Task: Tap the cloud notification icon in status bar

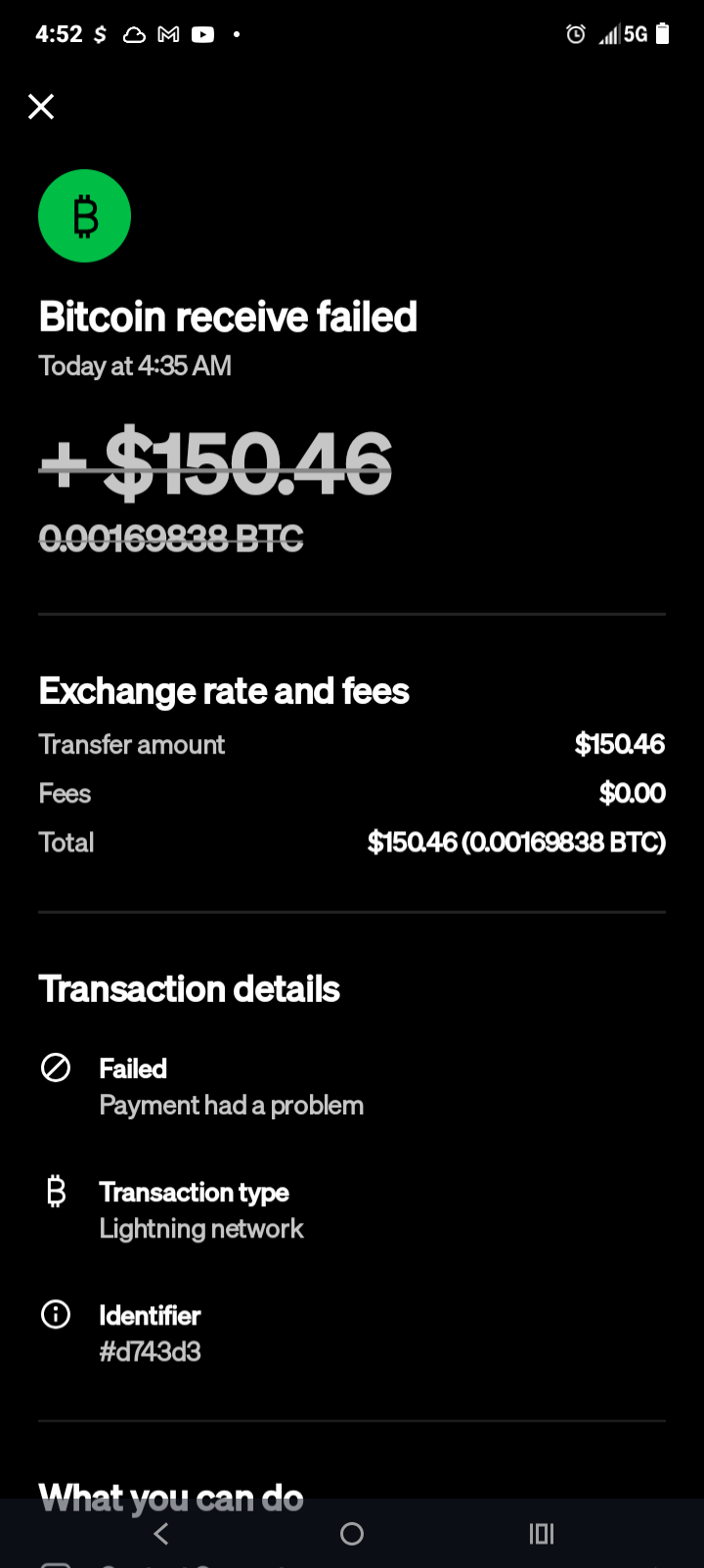Action: coord(134,35)
